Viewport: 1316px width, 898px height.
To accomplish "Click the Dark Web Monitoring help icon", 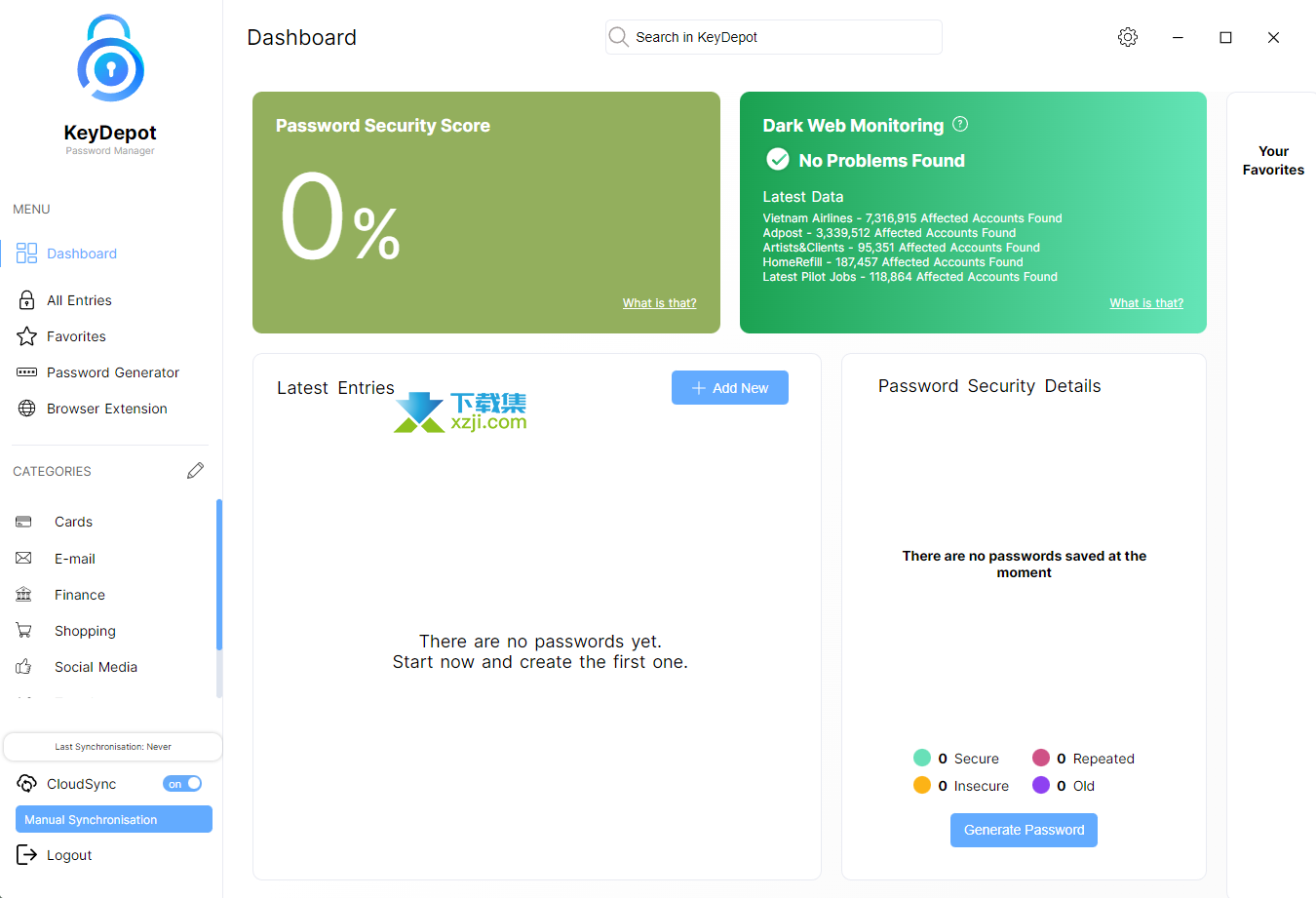I will click(x=960, y=124).
